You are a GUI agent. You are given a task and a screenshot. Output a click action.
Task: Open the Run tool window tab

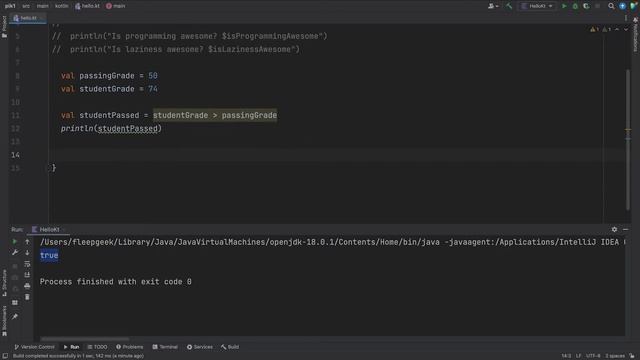[x=71, y=347]
